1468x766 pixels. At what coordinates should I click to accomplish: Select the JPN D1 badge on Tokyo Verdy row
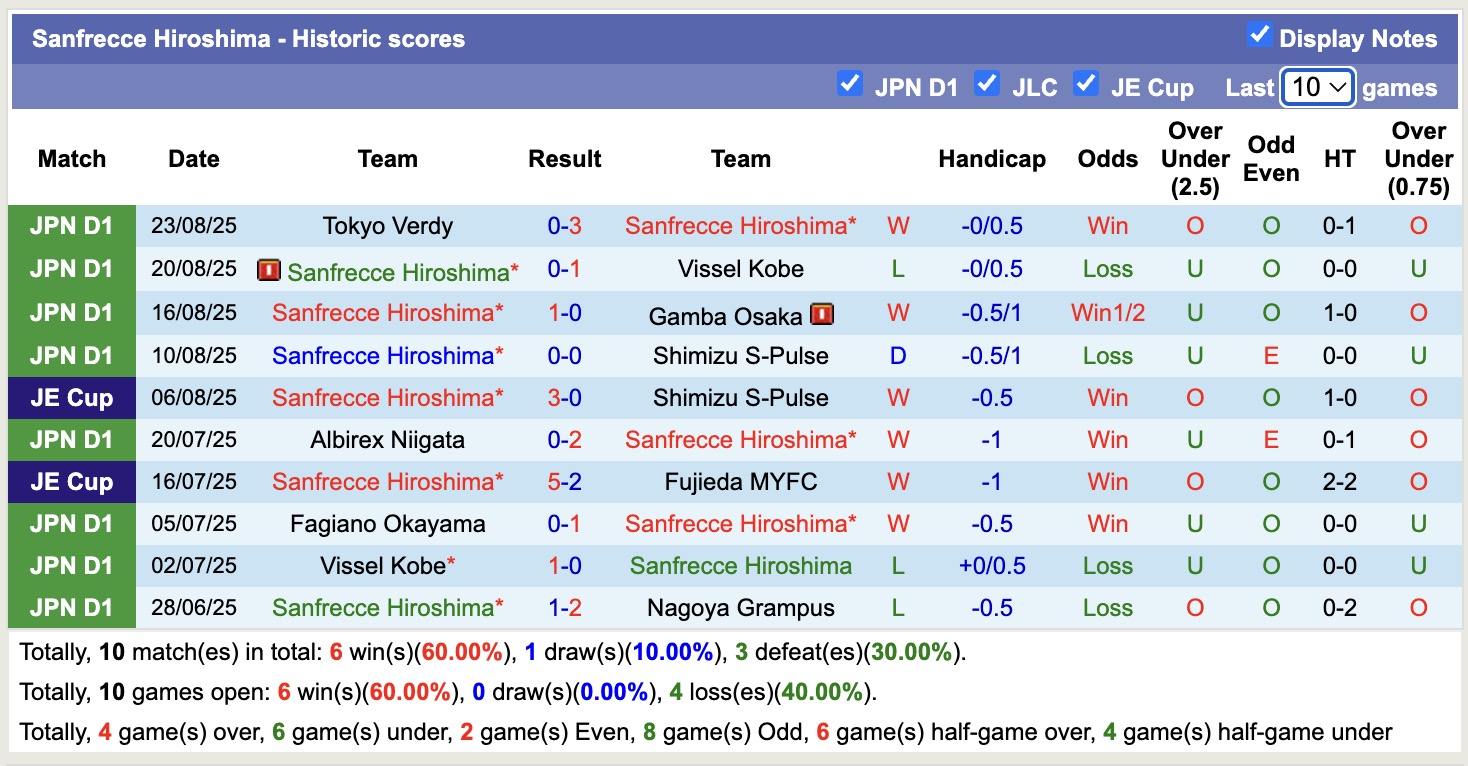(71, 226)
